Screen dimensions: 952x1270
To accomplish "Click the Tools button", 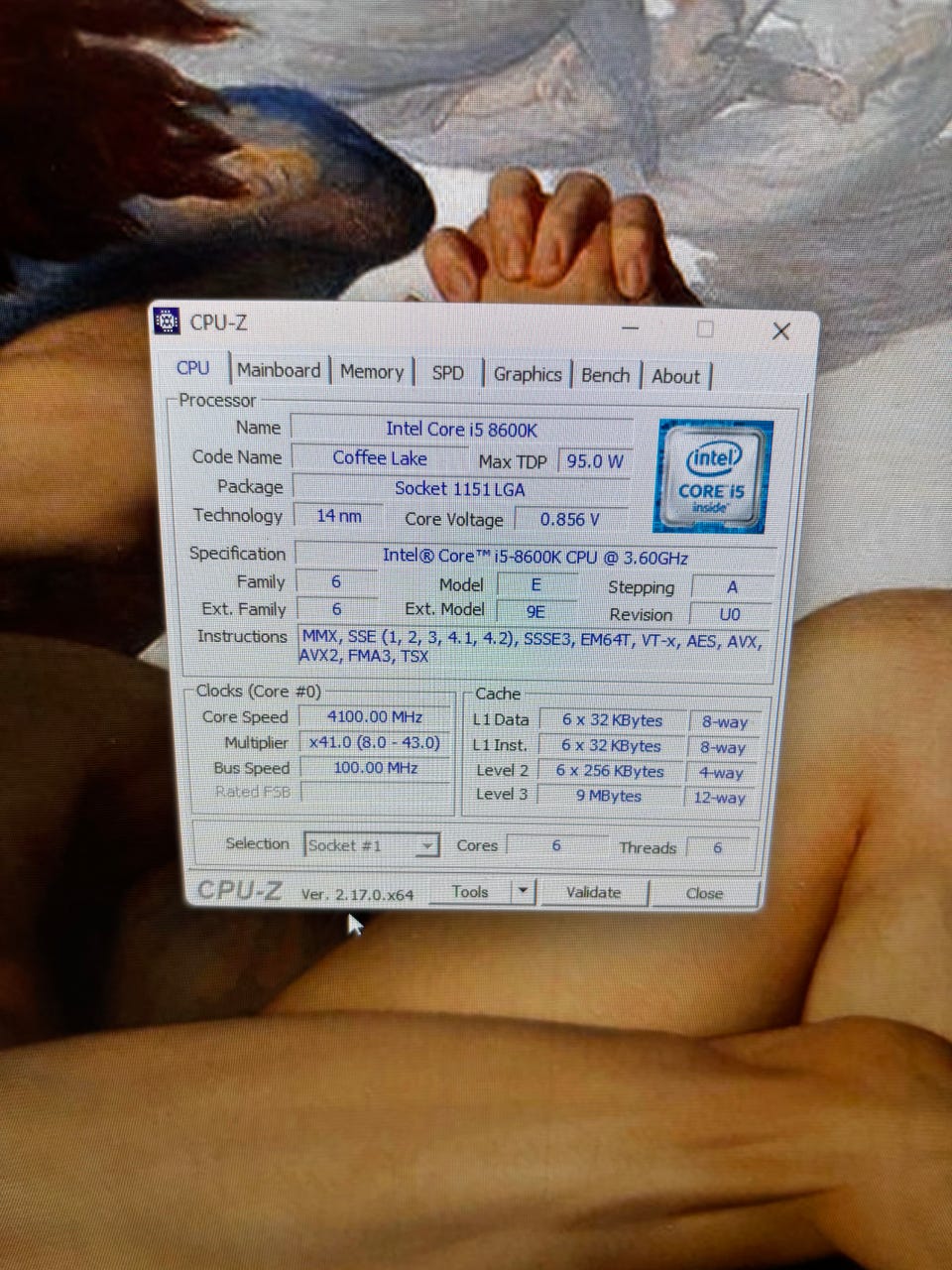I will [470, 891].
